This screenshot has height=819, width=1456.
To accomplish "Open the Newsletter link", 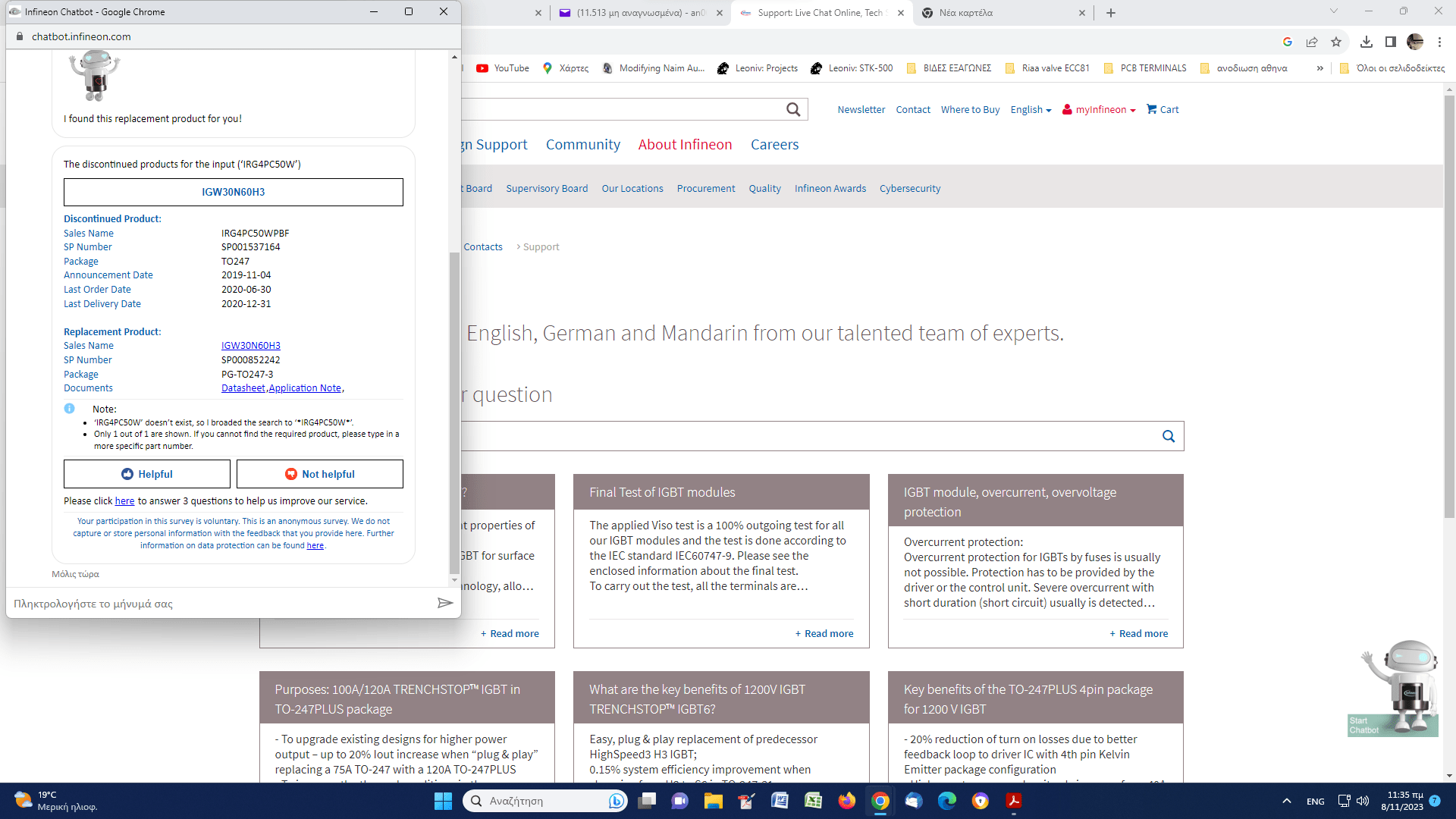I will pos(861,110).
